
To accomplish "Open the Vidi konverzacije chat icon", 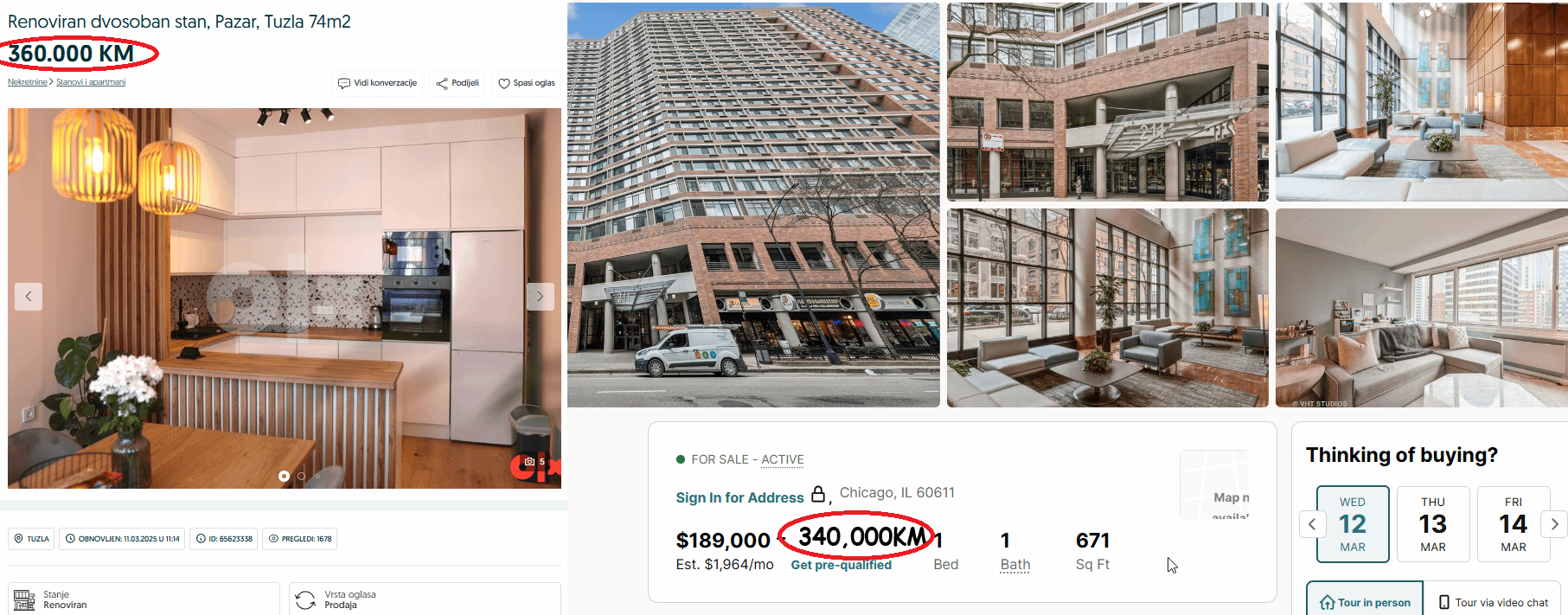I will [344, 83].
